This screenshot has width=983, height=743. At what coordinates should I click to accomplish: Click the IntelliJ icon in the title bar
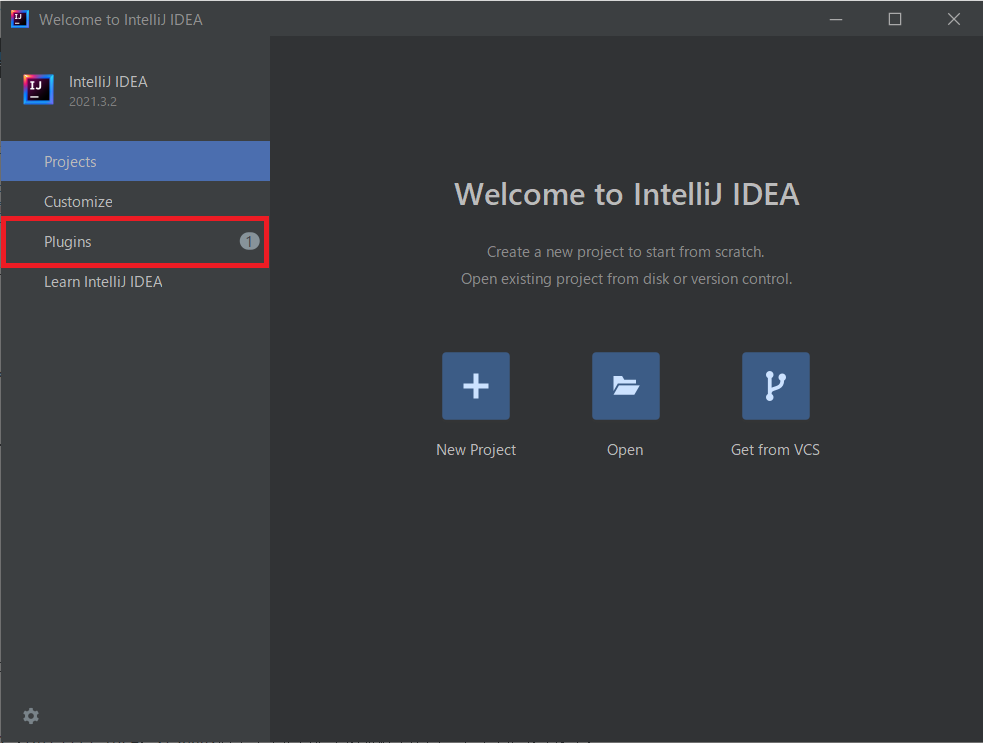click(x=20, y=19)
